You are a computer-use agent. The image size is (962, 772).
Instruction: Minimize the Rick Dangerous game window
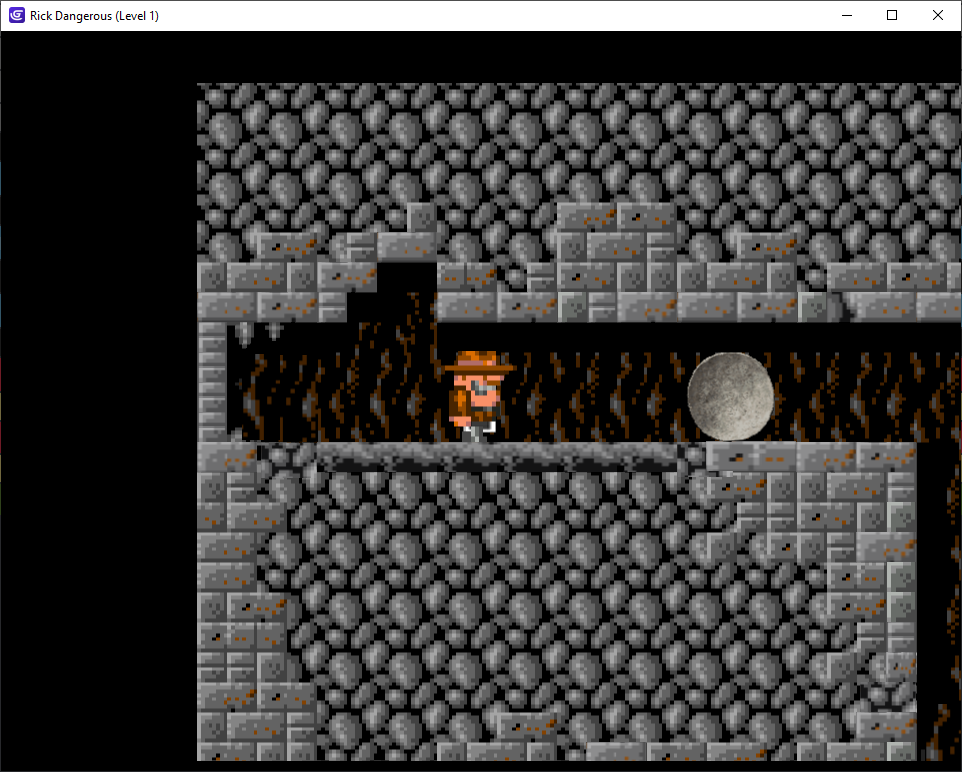click(846, 15)
